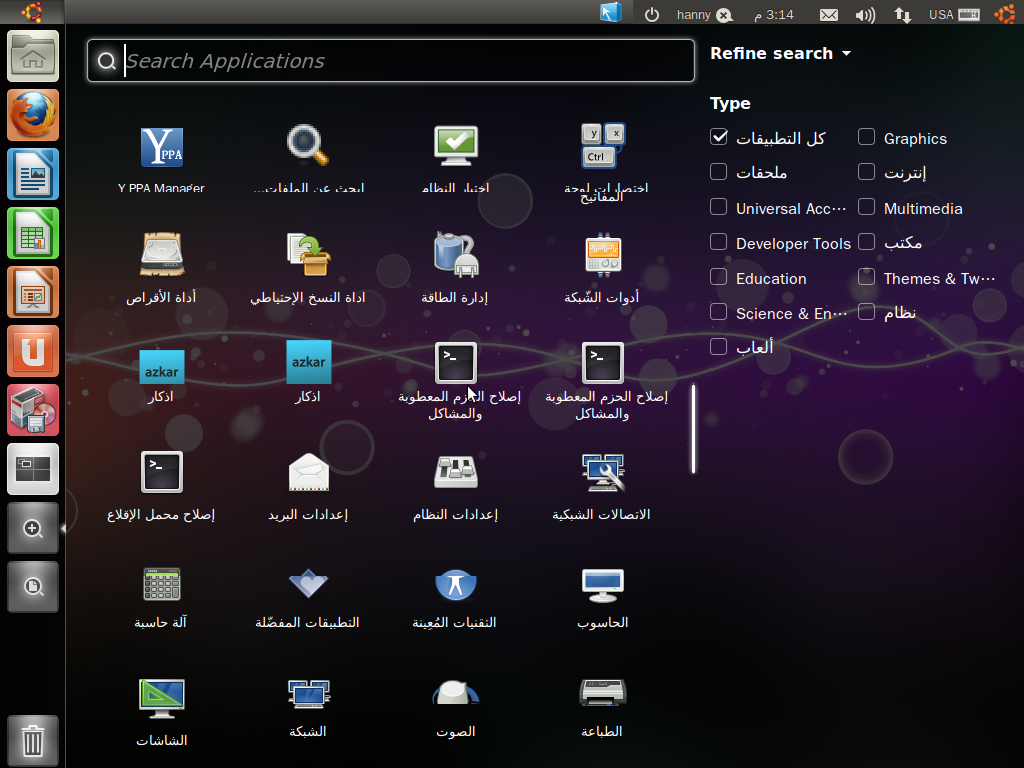Launch the Calculator app with Arabic label
This screenshot has width=1024, height=768.
(x=161, y=584)
